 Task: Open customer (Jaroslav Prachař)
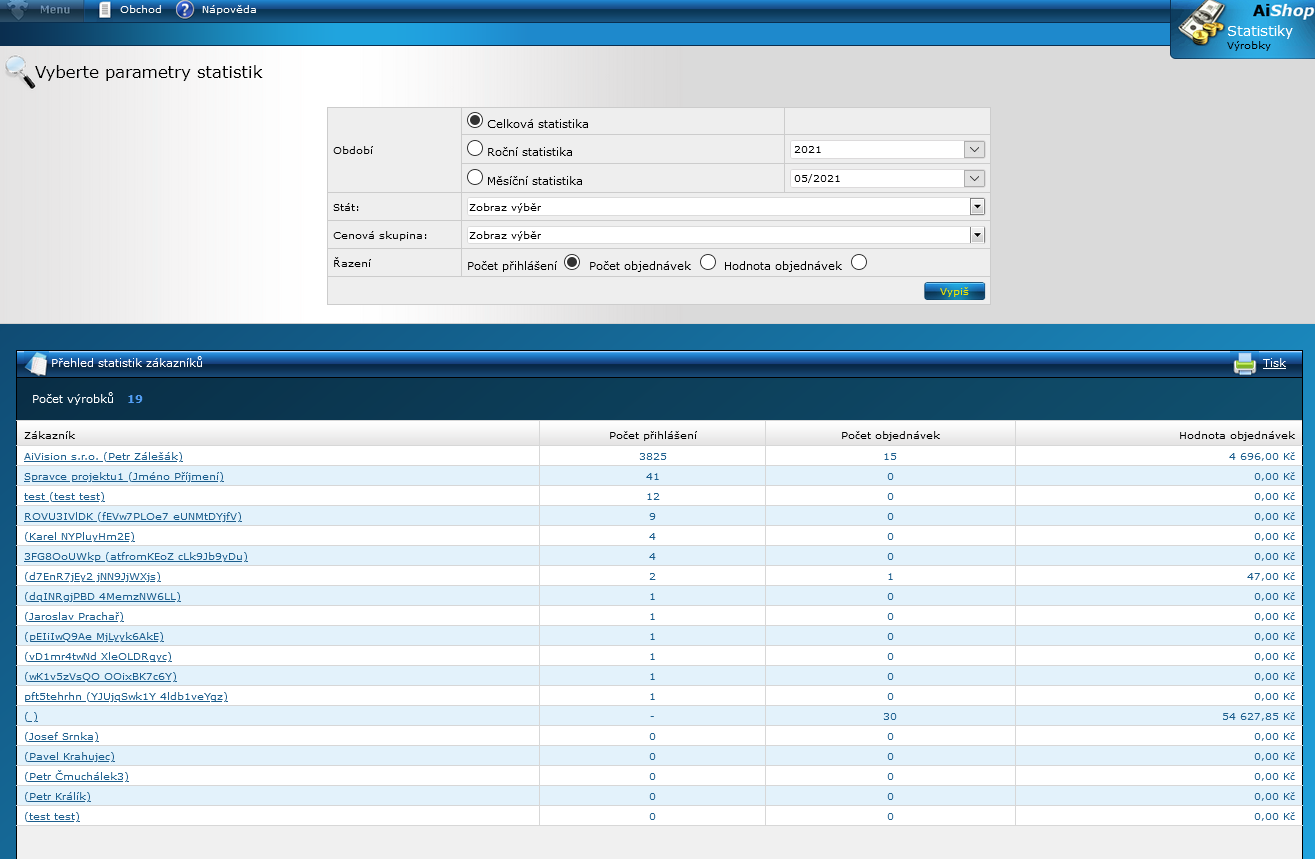tap(74, 616)
